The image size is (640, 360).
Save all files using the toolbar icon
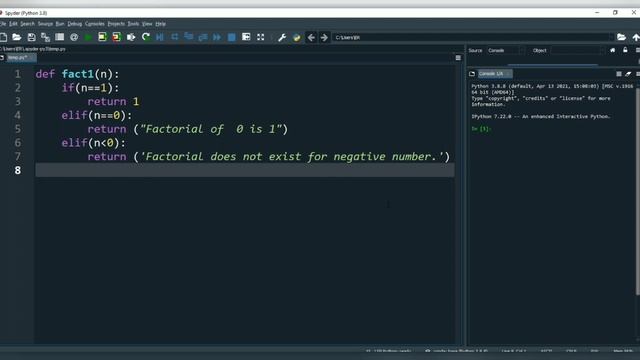click(x=45, y=38)
